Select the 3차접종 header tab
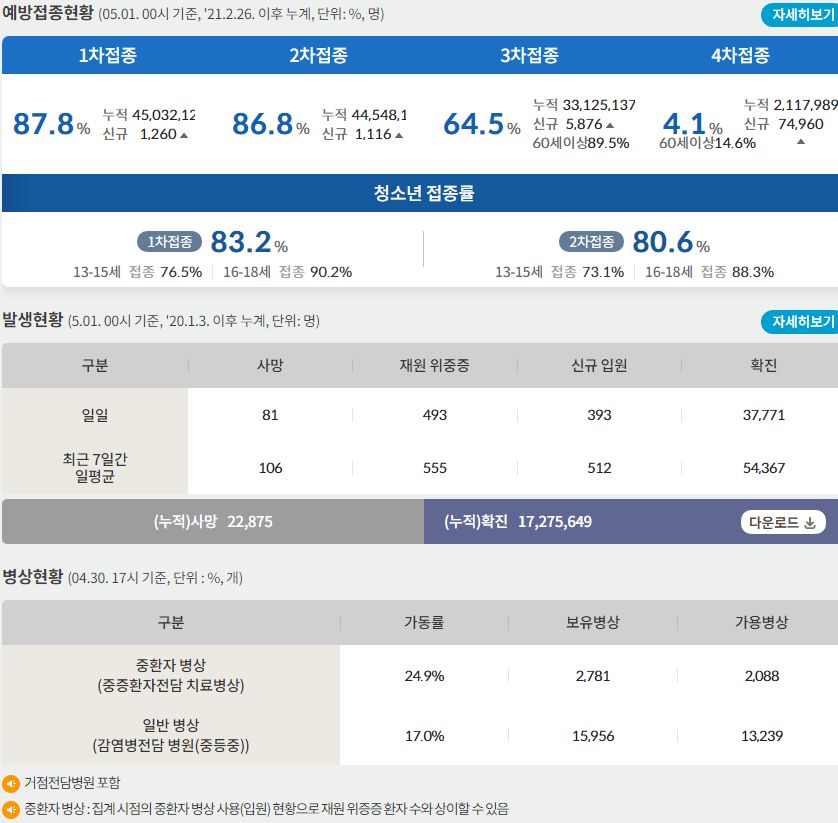The image size is (838, 823). coord(530,55)
